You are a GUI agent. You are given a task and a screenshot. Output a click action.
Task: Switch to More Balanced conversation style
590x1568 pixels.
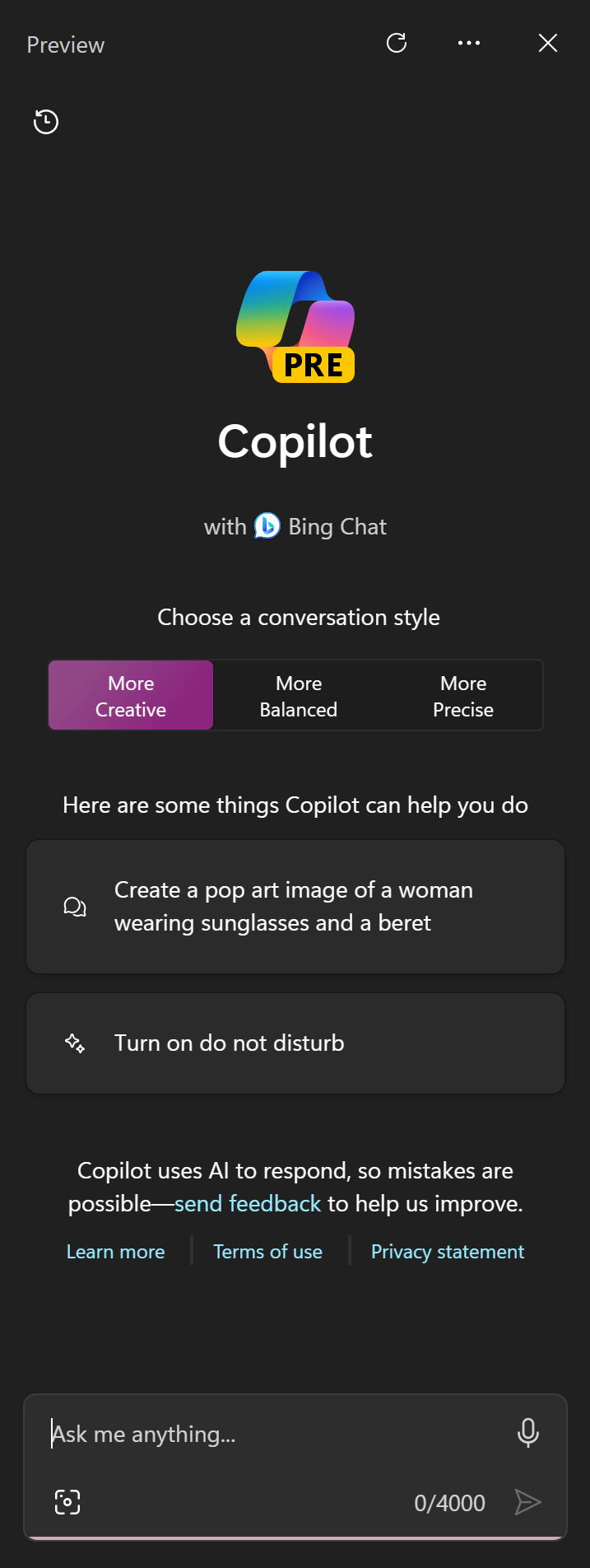pos(299,696)
